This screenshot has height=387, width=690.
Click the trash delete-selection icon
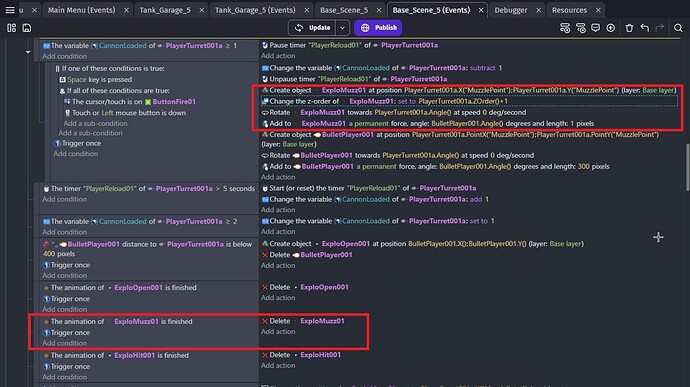pyautogui.click(x=629, y=28)
